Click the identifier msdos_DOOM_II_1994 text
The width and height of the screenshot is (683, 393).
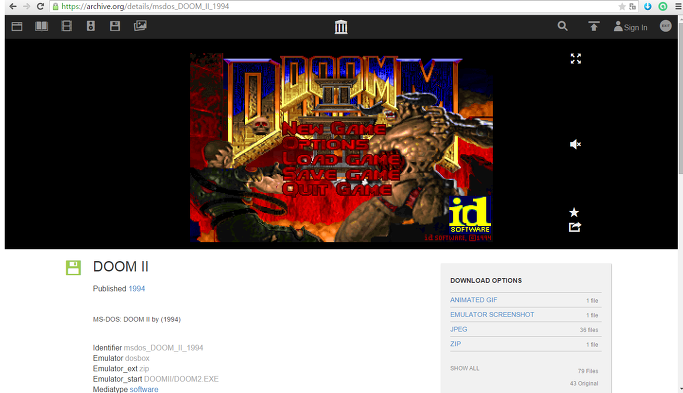pos(163,348)
